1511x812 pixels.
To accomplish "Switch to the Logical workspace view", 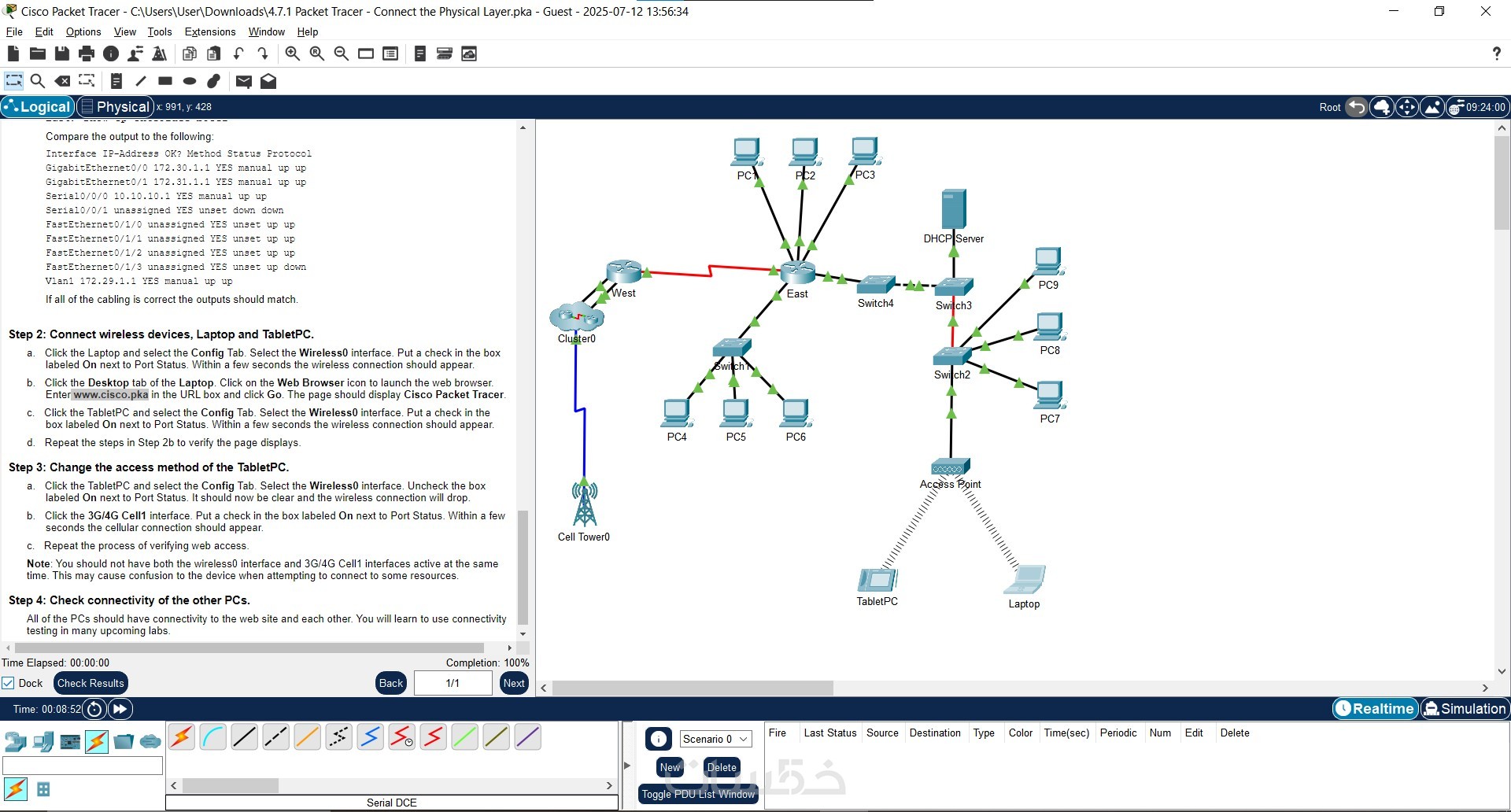I will click(38, 107).
